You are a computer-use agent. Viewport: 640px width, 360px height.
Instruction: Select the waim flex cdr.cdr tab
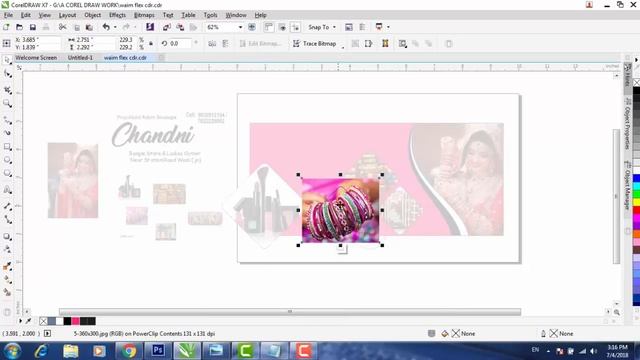tap(125, 58)
